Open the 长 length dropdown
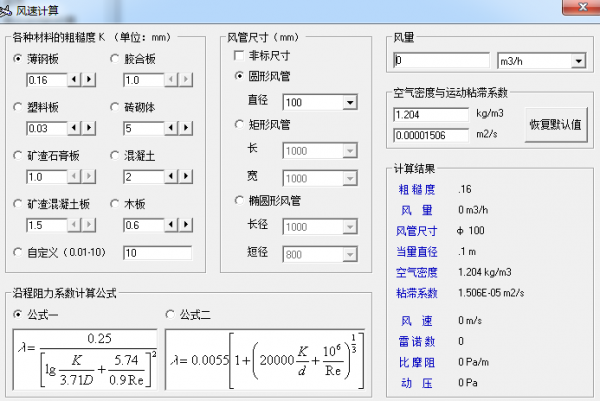This screenshot has width=600, height=401. pos(350,151)
